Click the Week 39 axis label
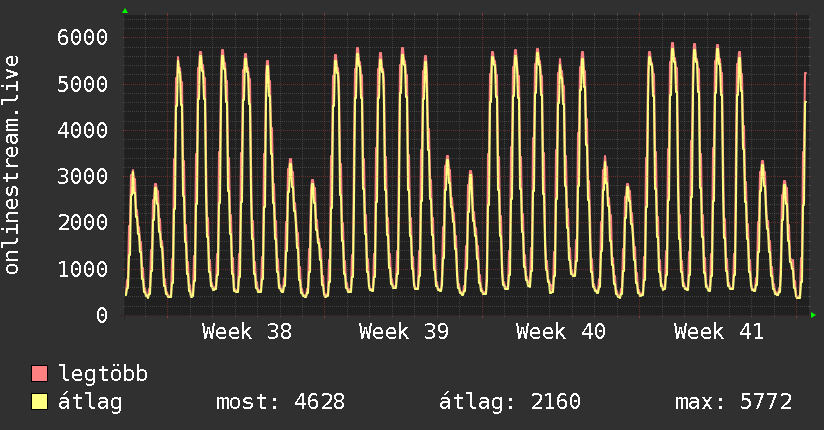Screen dimensions: 824x430 tap(404, 332)
